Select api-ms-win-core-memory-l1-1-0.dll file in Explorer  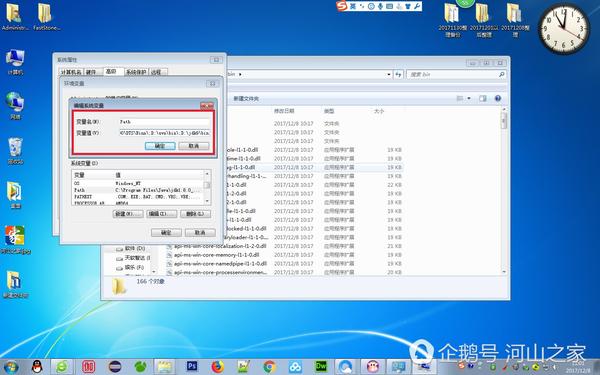tap(217, 255)
